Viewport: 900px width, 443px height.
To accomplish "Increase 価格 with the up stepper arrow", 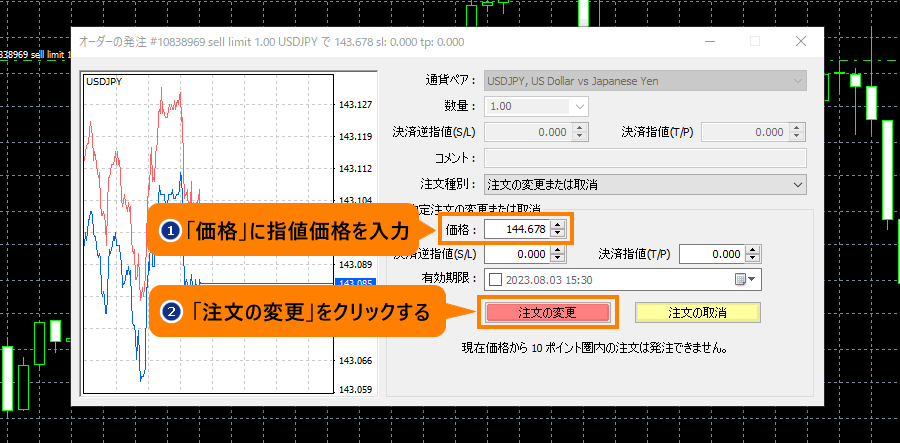I will click(557, 226).
